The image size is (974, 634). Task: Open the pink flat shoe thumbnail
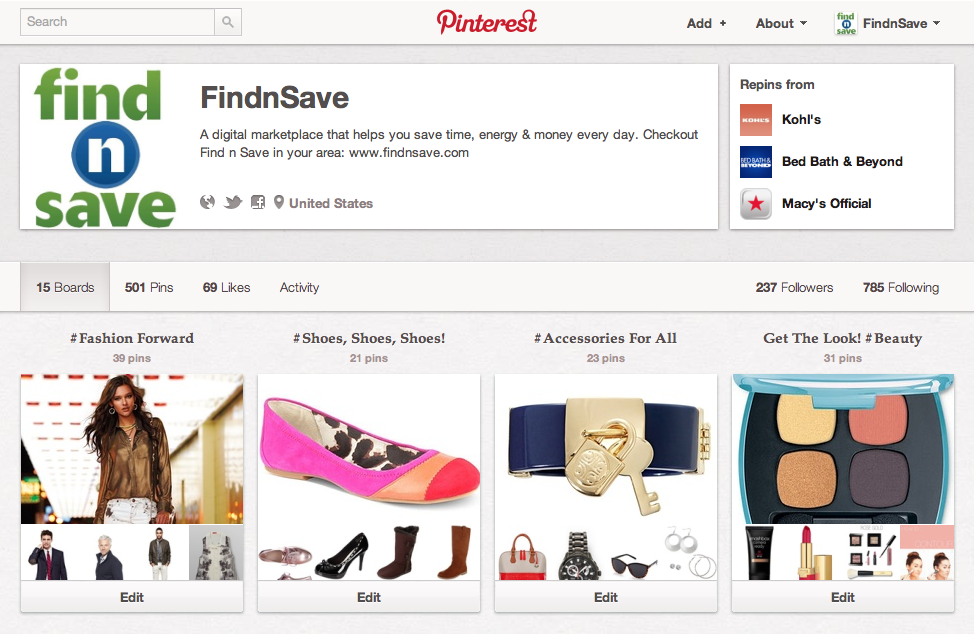pos(369,449)
